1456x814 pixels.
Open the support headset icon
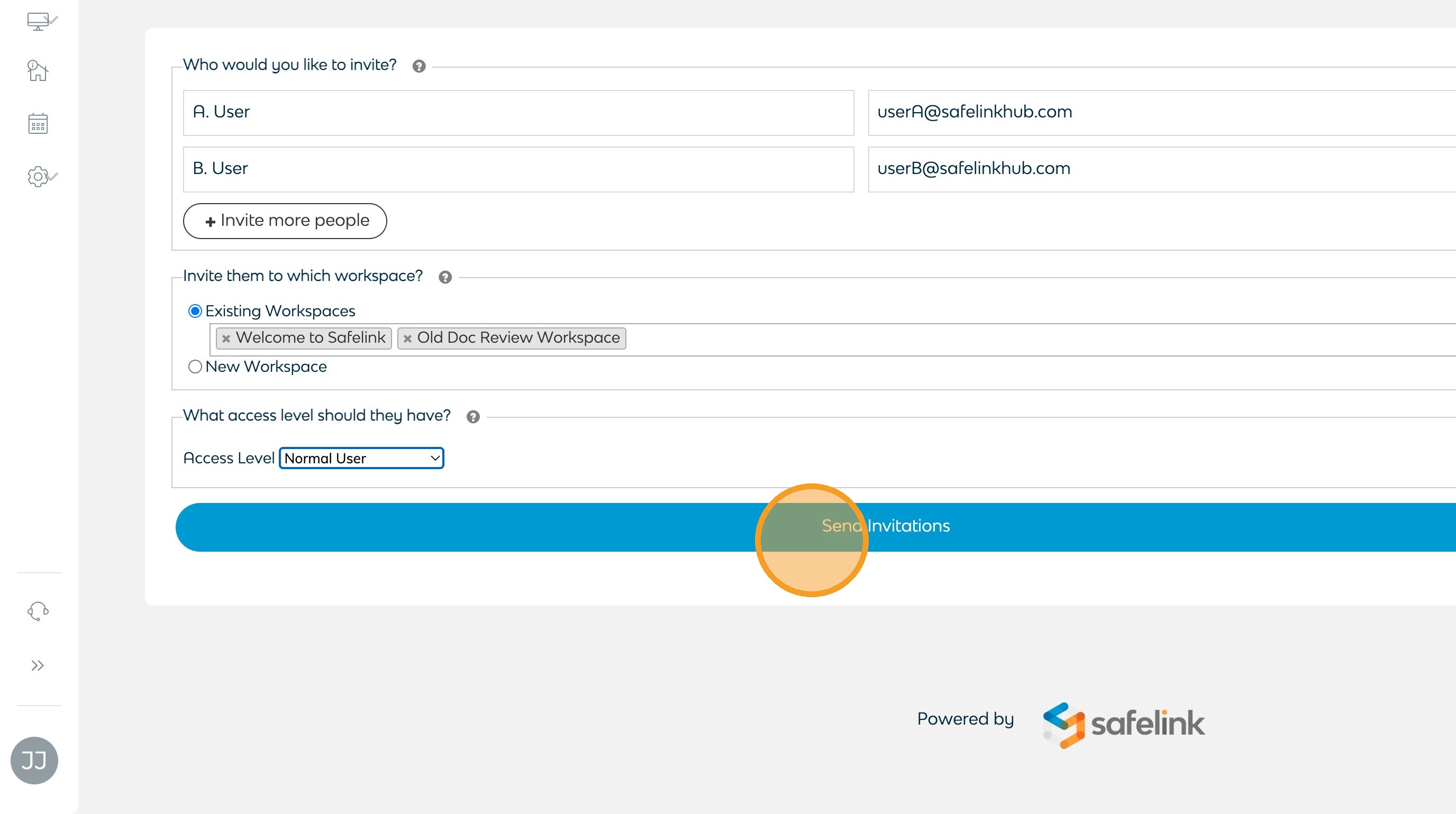coord(38,611)
